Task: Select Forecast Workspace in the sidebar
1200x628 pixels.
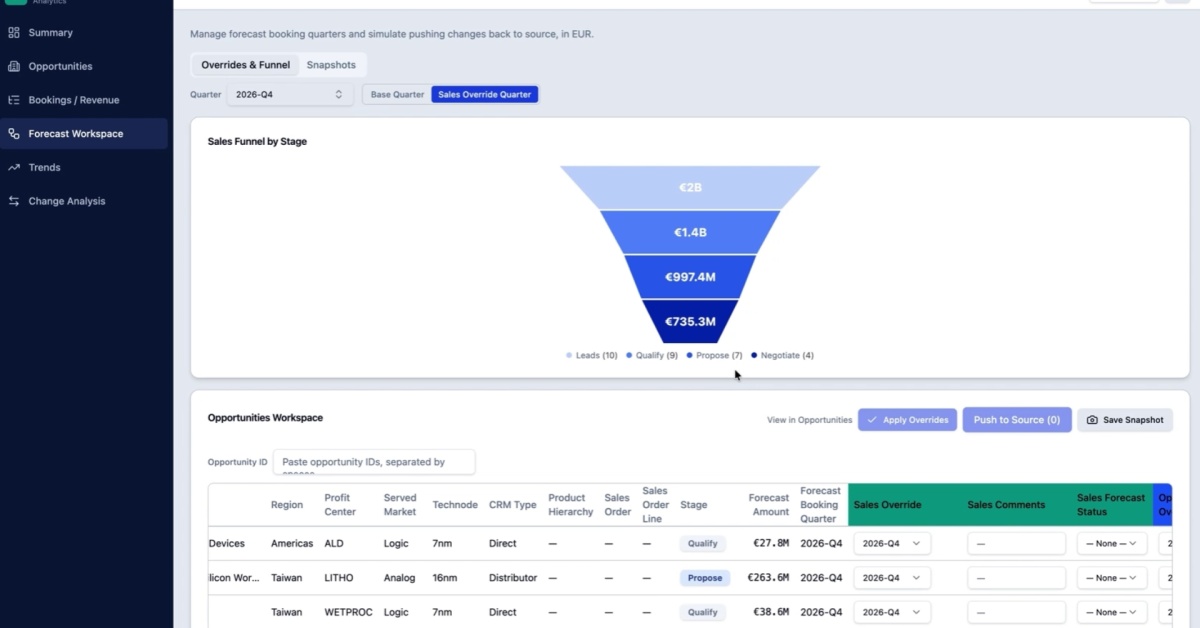Action: (x=84, y=133)
